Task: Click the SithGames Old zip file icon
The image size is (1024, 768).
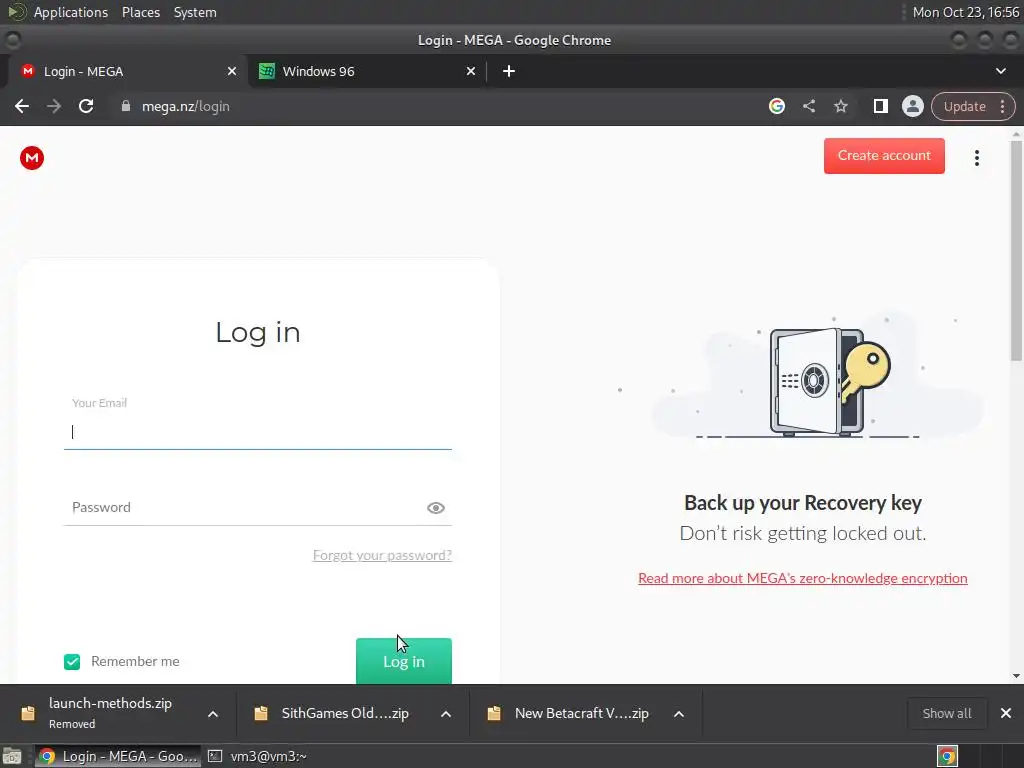Action: coord(261,713)
